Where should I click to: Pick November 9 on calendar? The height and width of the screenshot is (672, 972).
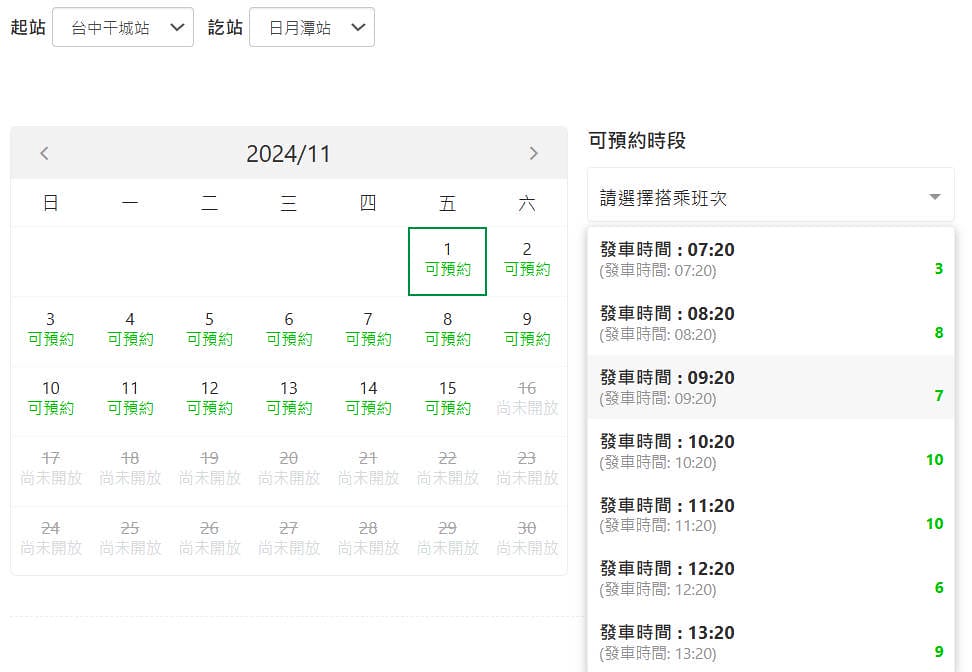[x=527, y=330]
